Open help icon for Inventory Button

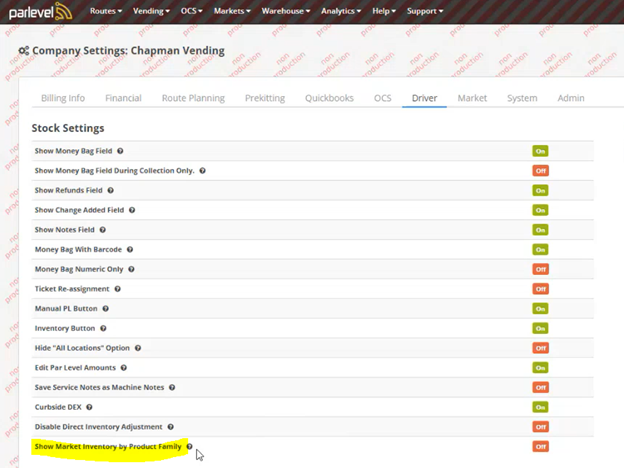pos(103,328)
